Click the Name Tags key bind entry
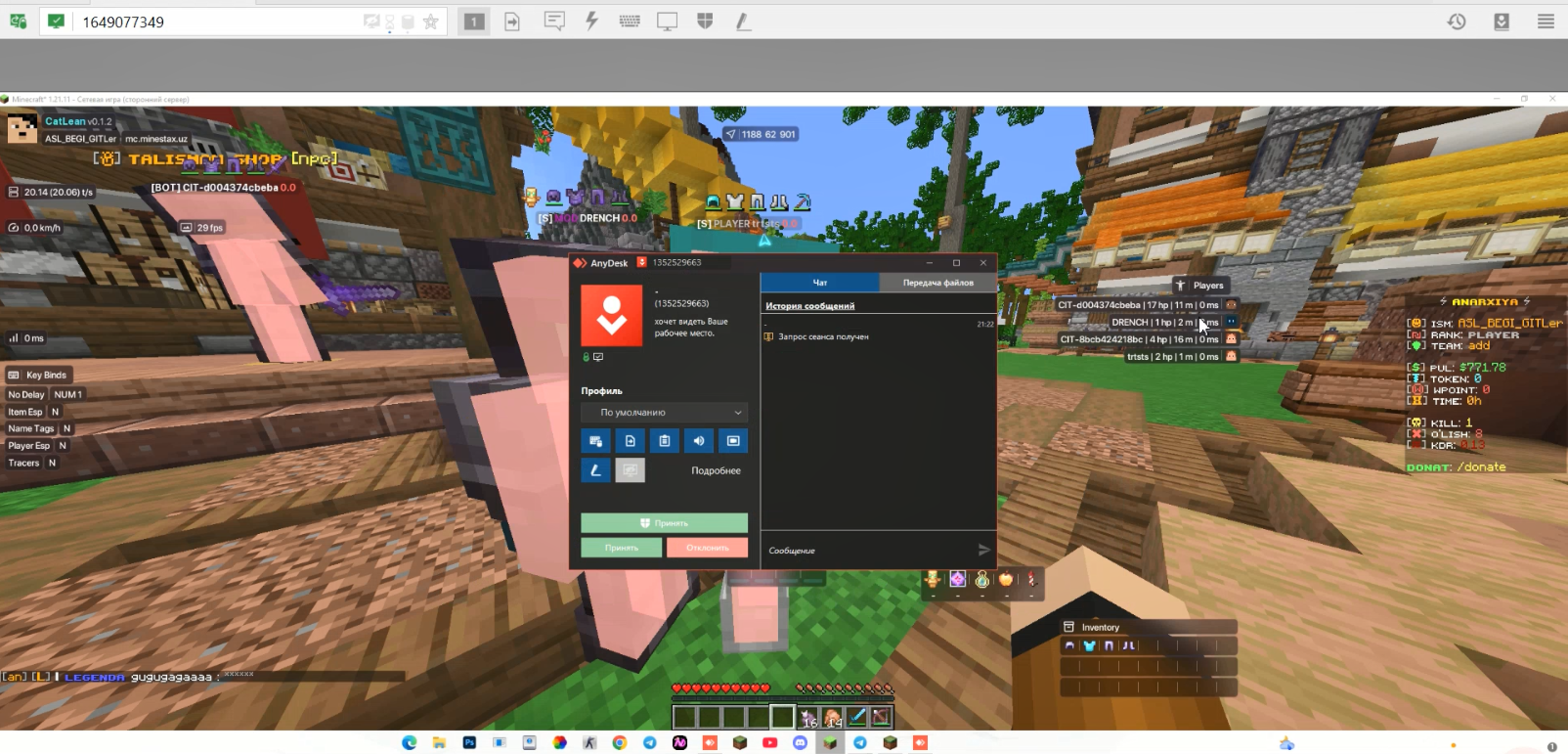Image resolution: width=1568 pixels, height=754 pixels. click(x=40, y=429)
